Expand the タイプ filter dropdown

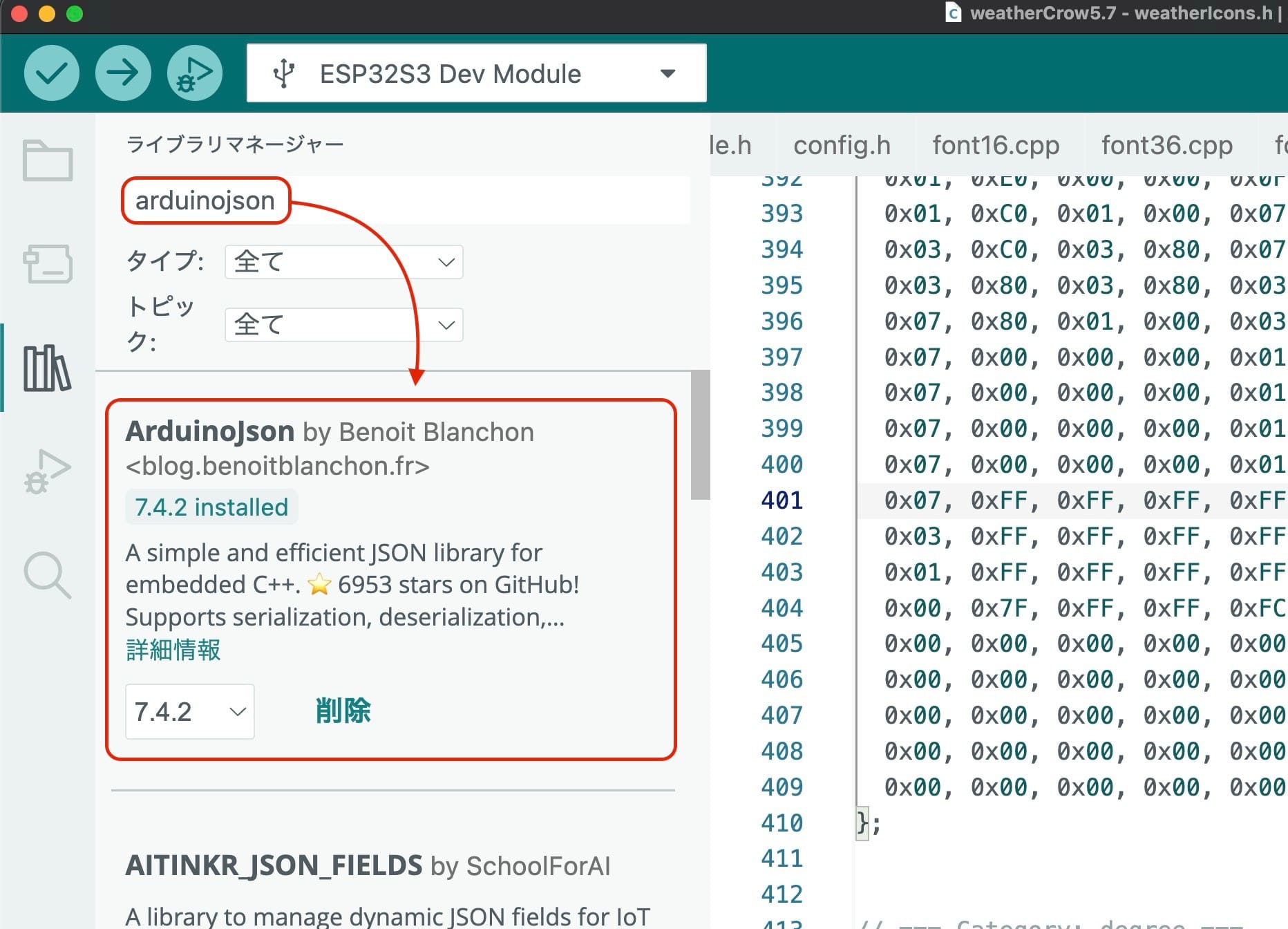344,262
